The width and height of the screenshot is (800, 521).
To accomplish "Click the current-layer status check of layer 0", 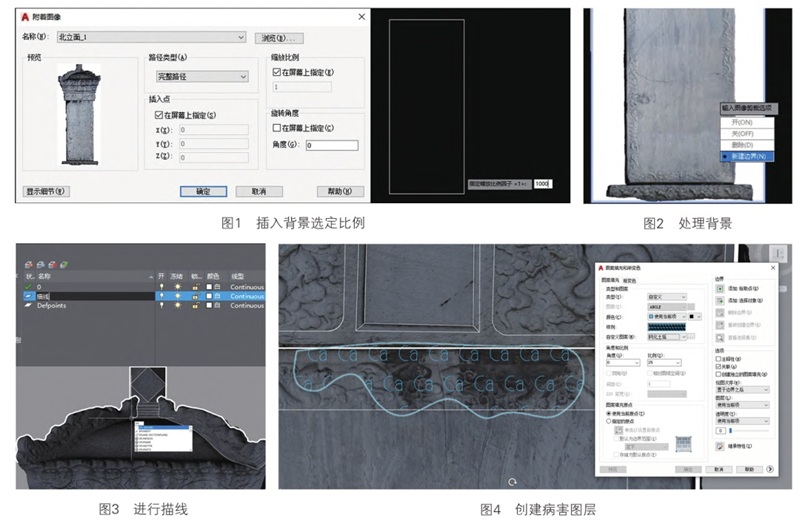I will point(29,287).
